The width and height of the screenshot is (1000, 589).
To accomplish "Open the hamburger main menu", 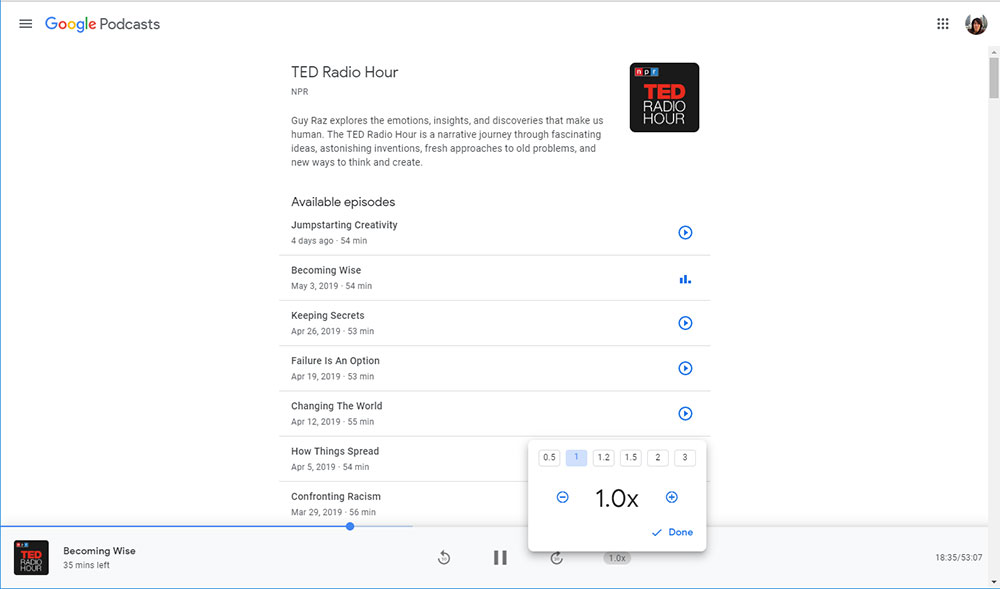I will [x=26, y=24].
